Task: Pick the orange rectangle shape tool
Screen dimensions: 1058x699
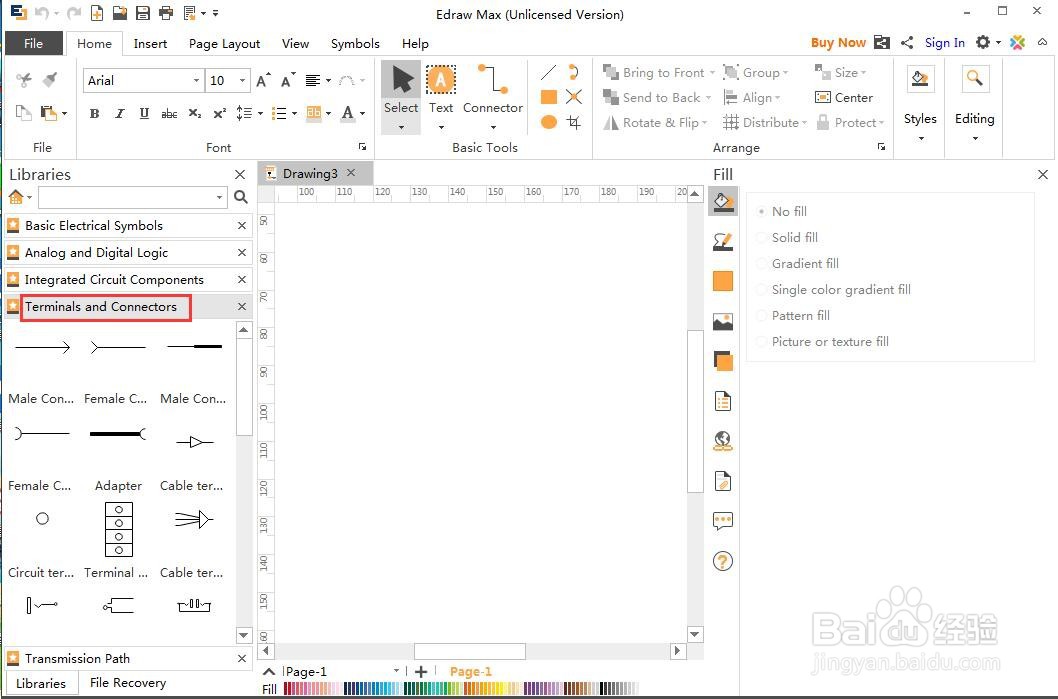Action: pos(549,97)
